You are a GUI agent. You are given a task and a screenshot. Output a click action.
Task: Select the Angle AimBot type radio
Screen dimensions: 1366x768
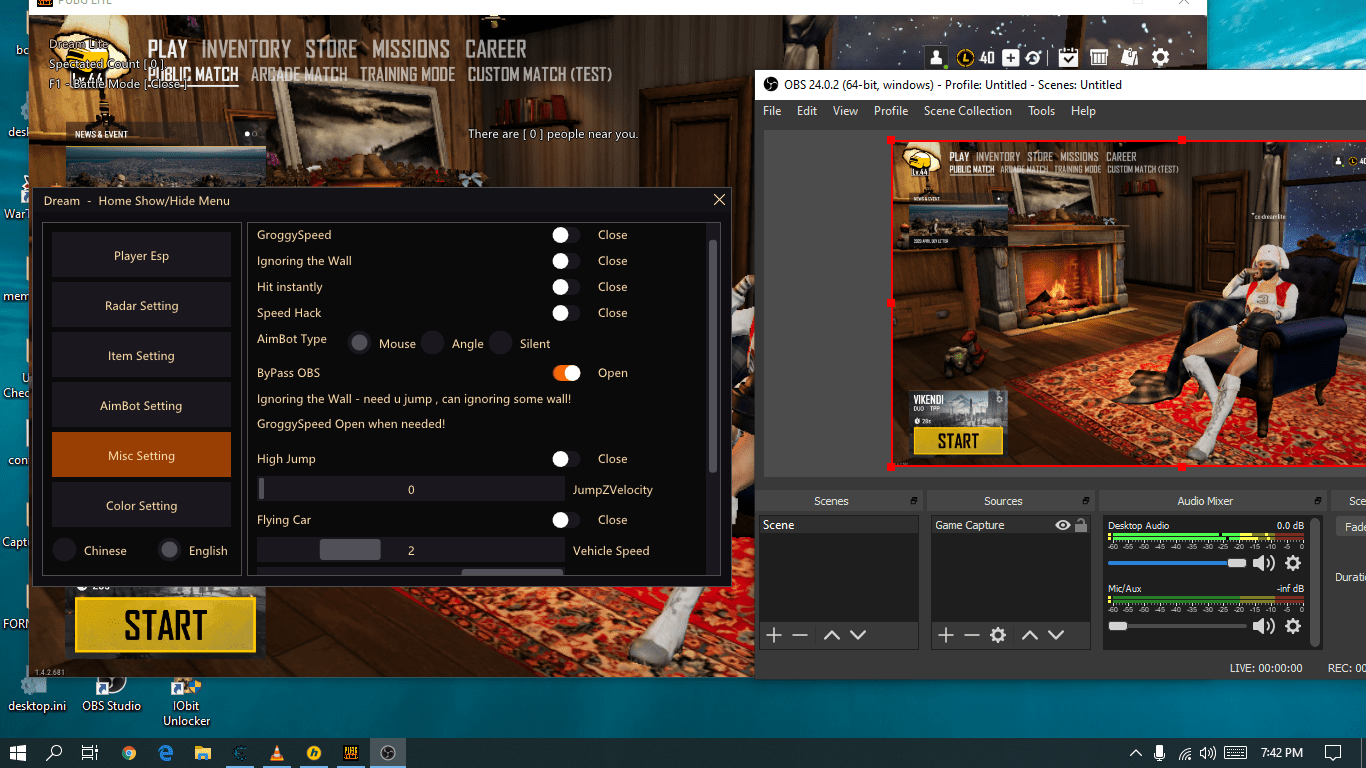[432, 343]
